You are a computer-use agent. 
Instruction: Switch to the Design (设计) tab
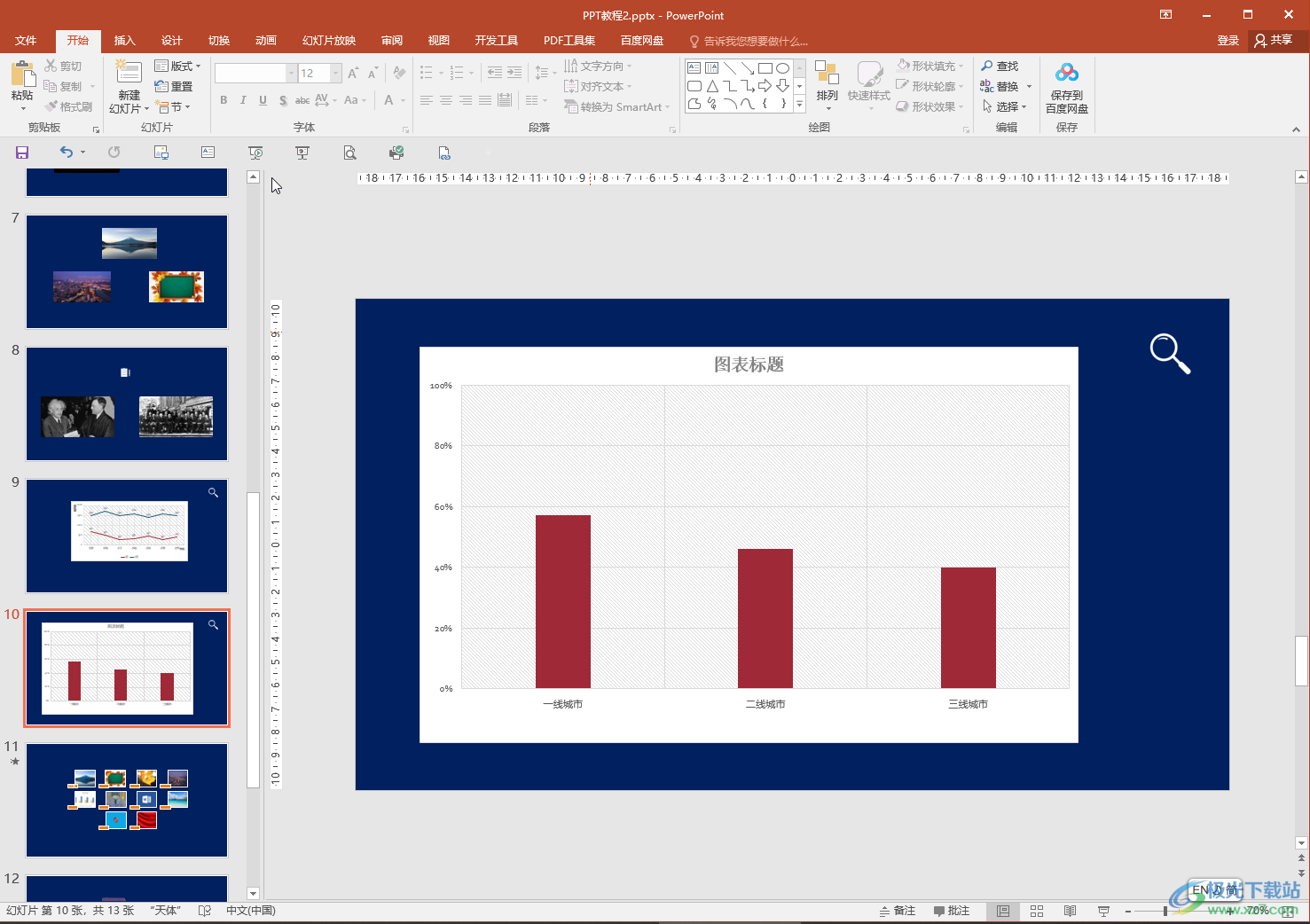[172, 41]
